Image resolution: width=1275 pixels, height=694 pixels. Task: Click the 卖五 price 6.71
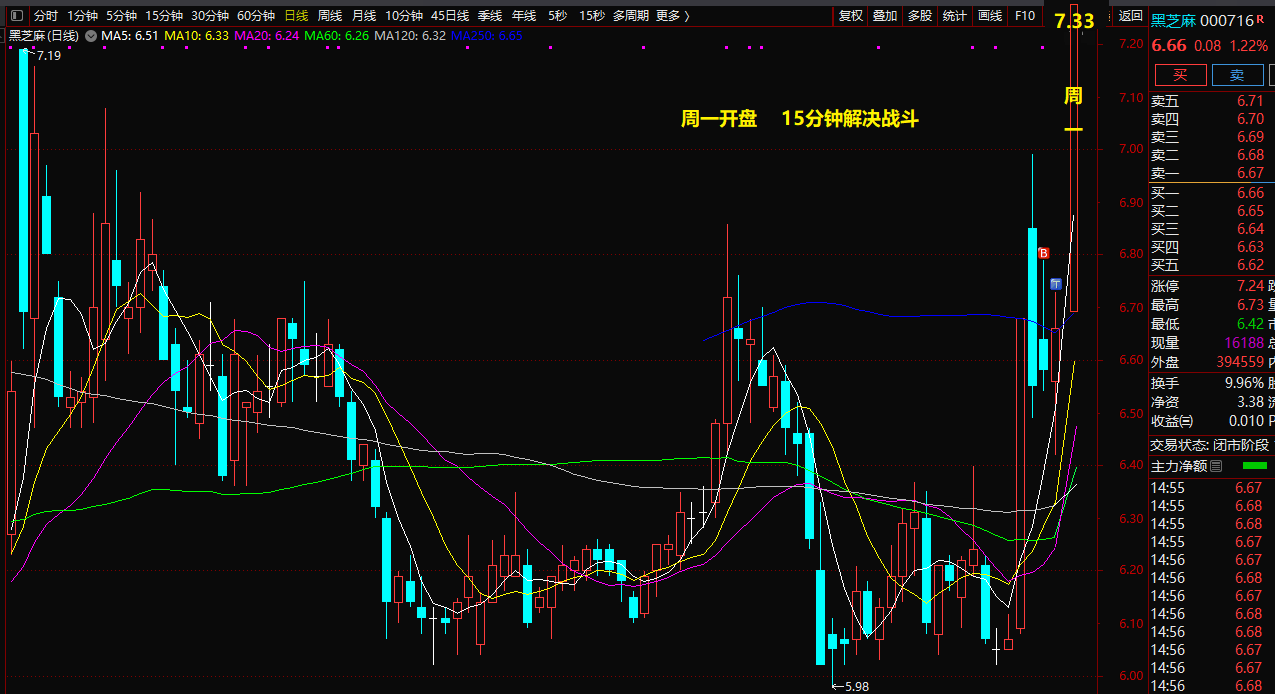pyautogui.click(x=1250, y=101)
